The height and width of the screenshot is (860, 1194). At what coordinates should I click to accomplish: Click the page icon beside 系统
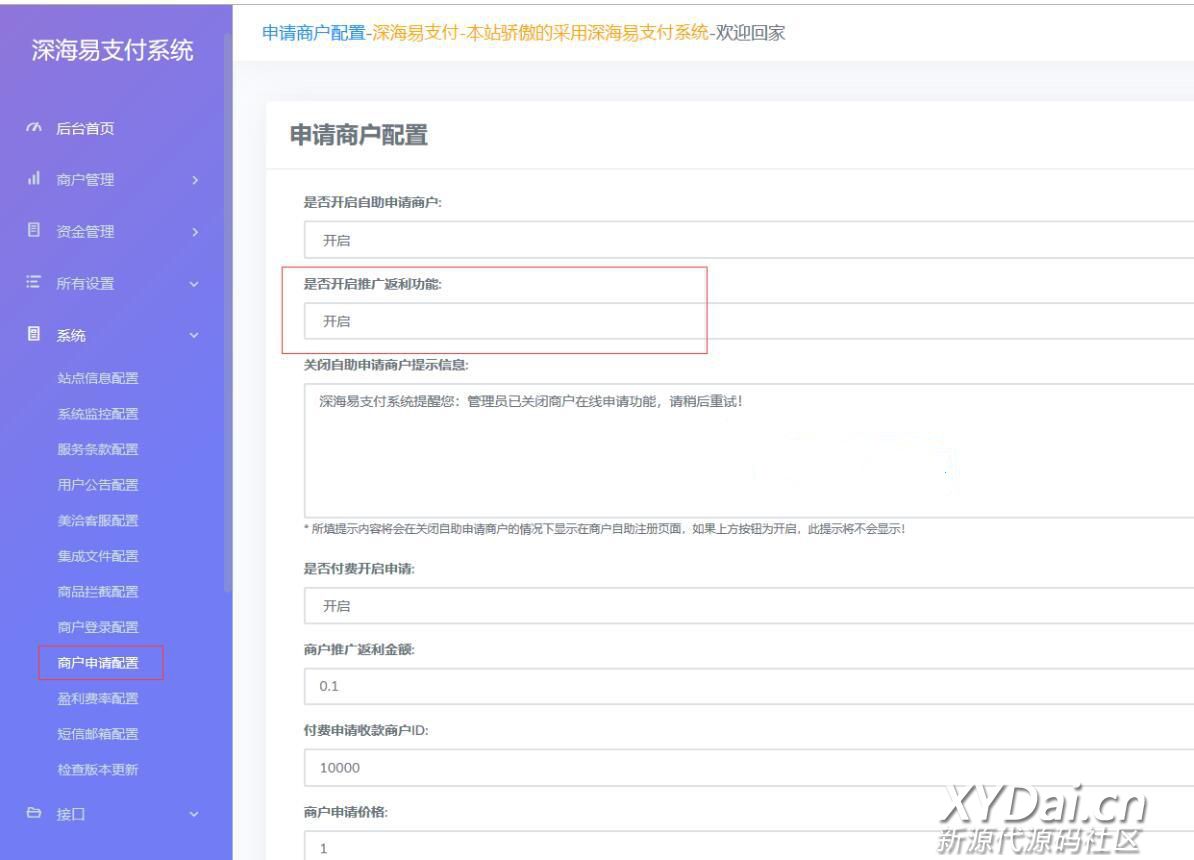point(34,334)
